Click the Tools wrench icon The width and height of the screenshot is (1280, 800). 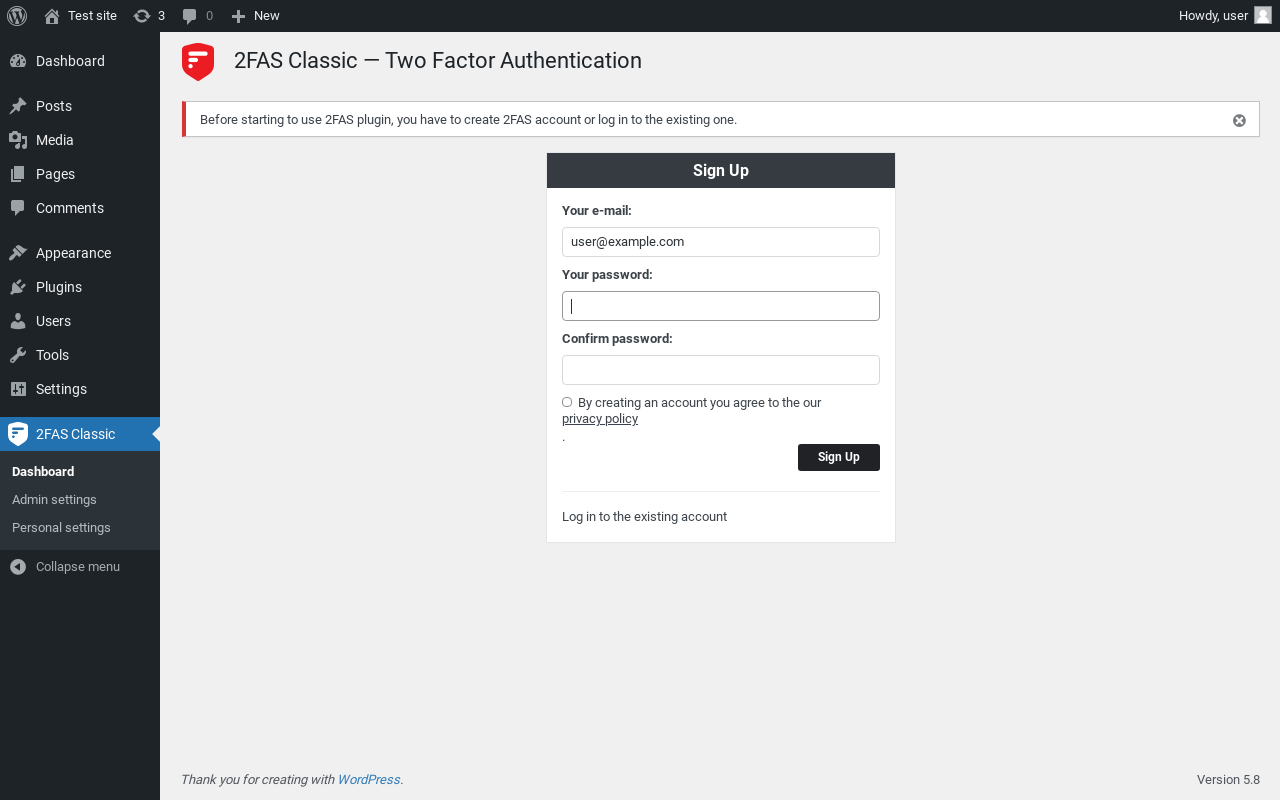(18, 355)
